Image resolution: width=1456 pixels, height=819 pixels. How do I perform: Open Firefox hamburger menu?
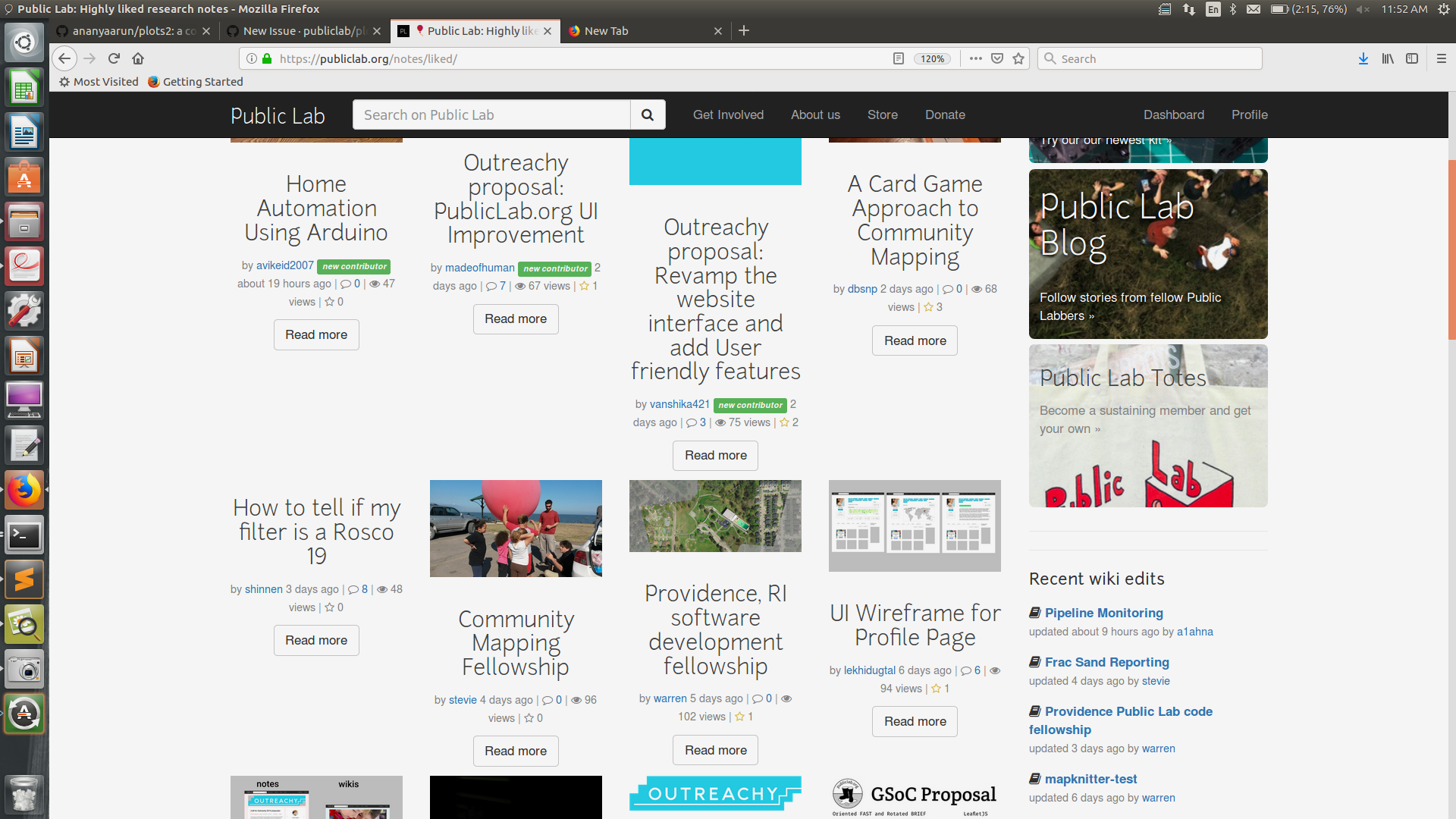(x=1442, y=58)
